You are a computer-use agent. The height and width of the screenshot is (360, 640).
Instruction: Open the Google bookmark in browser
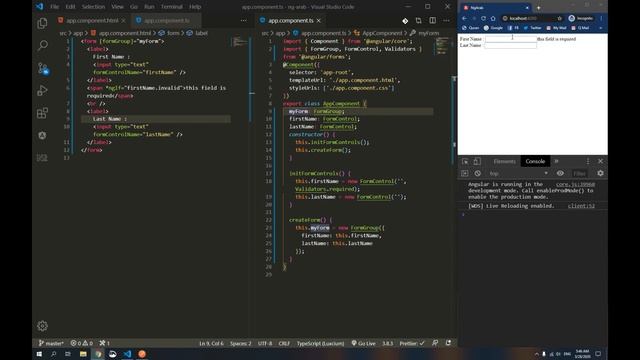(x=493, y=28)
